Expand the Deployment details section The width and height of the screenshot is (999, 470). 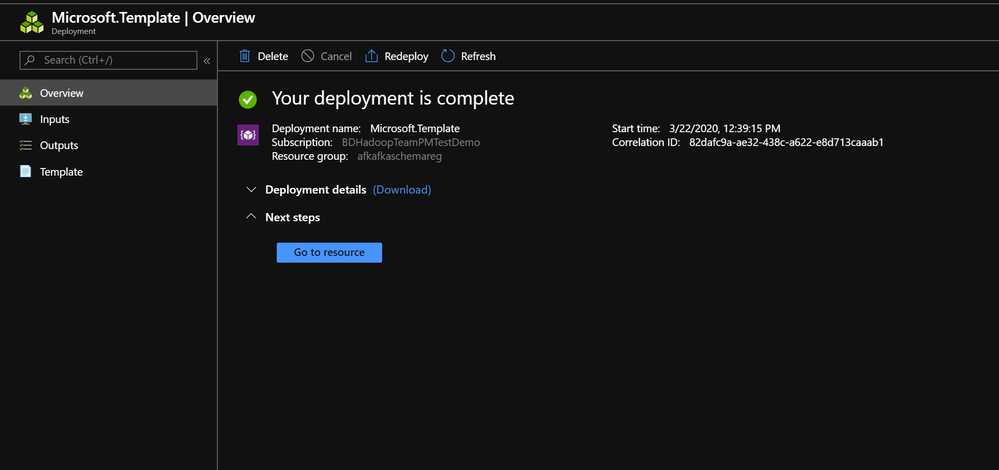252,190
